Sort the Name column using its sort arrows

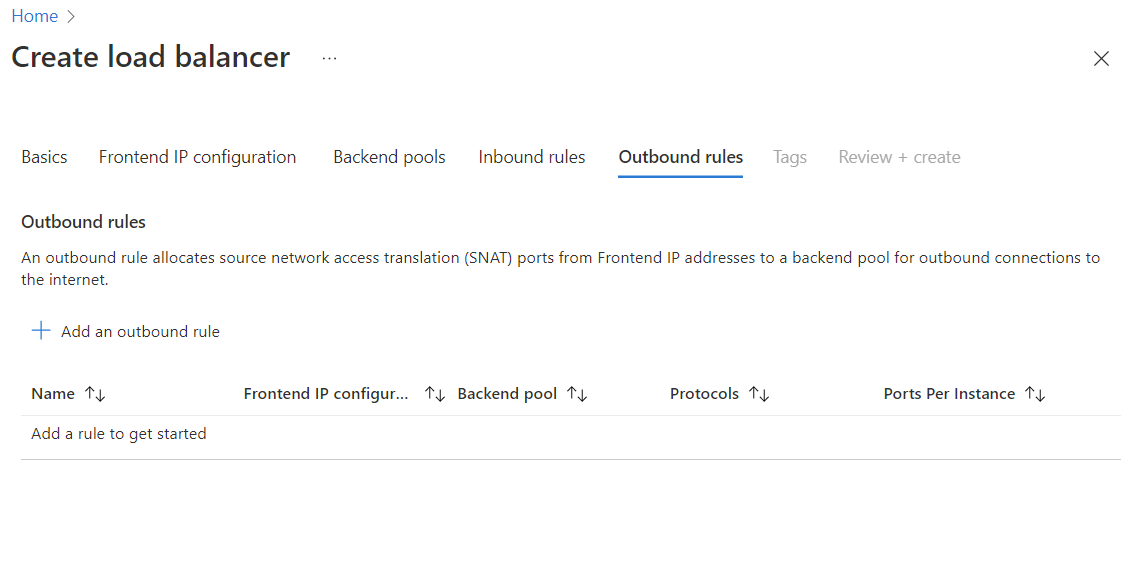(x=95, y=393)
